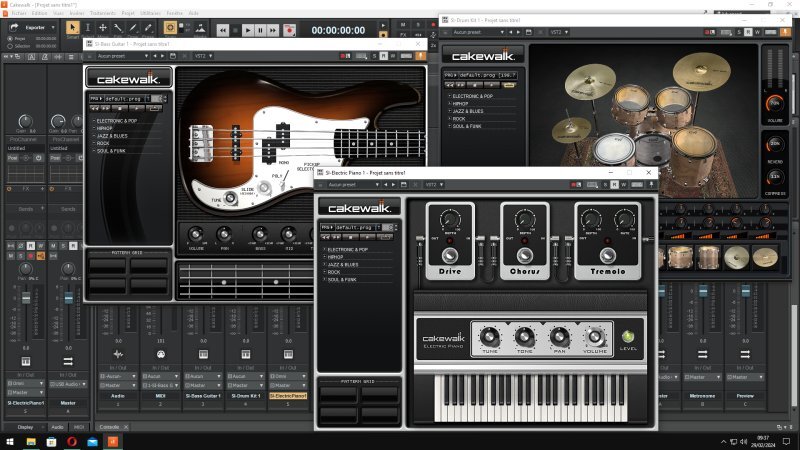This screenshot has width=800, height=450.
Task: Toggle W automation write in Electric Piano window
Action: [623, 185]
